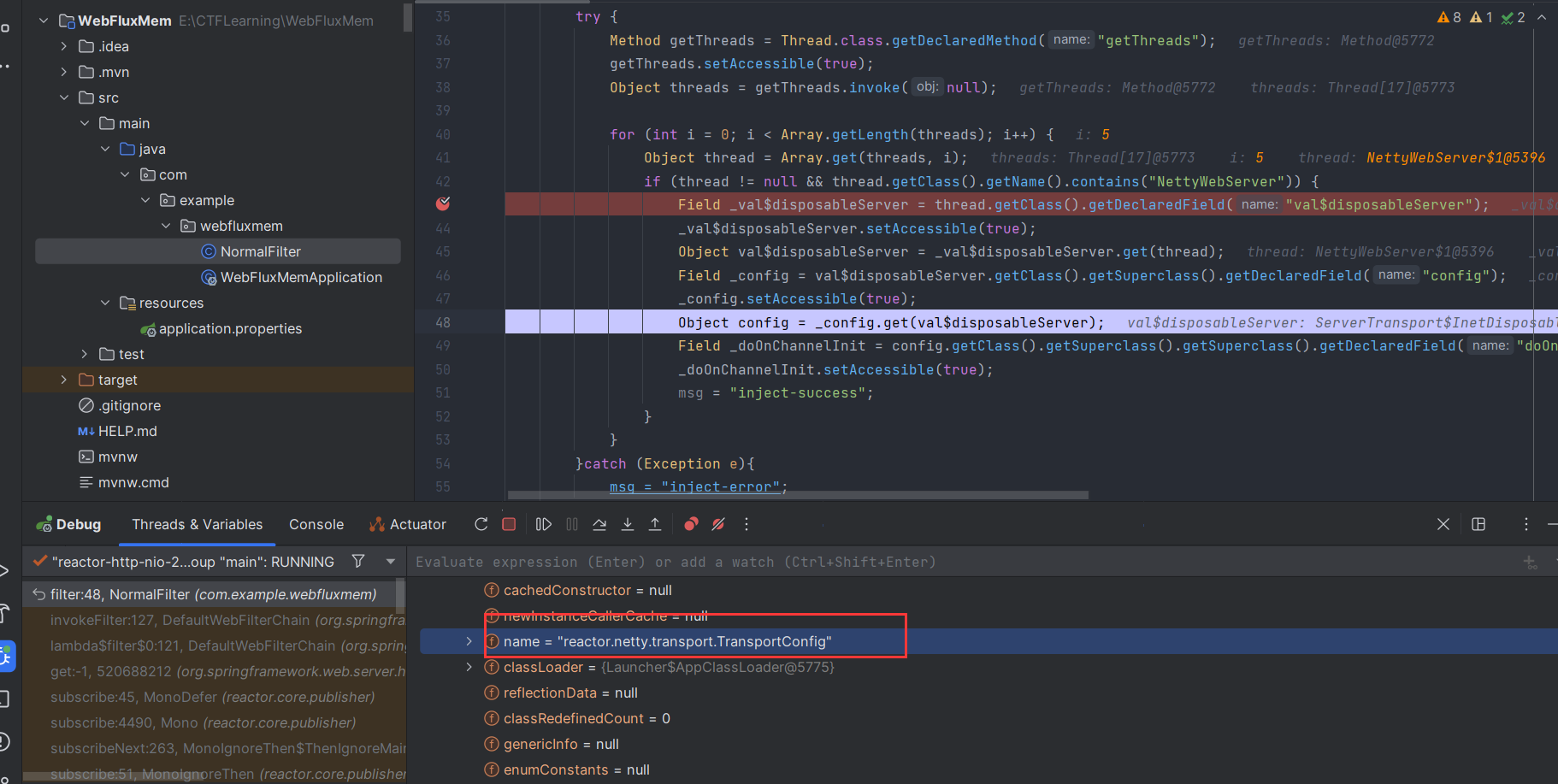The height and width of the screenshot is (784, 1558).
Task: Collapse the inspections widget chevron
Action: coord(1542,17)
